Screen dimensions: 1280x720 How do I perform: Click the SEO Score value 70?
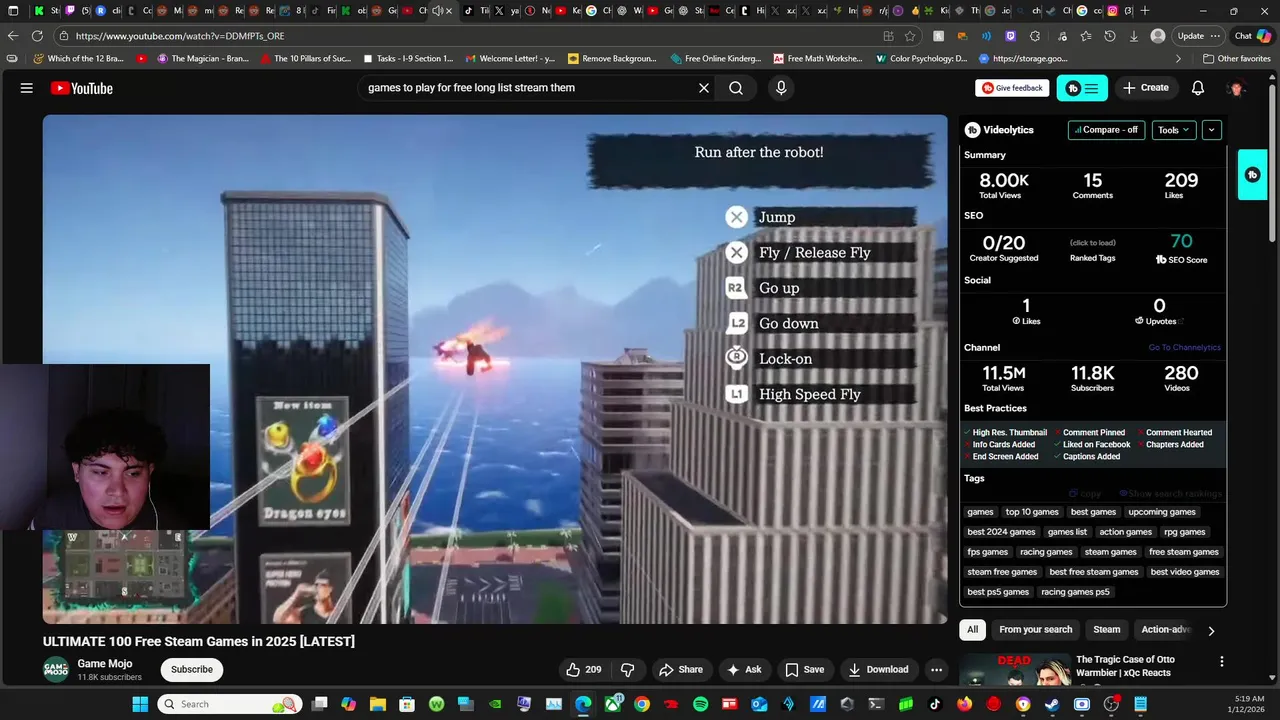pyautogui.click(x=1181, y=241)
